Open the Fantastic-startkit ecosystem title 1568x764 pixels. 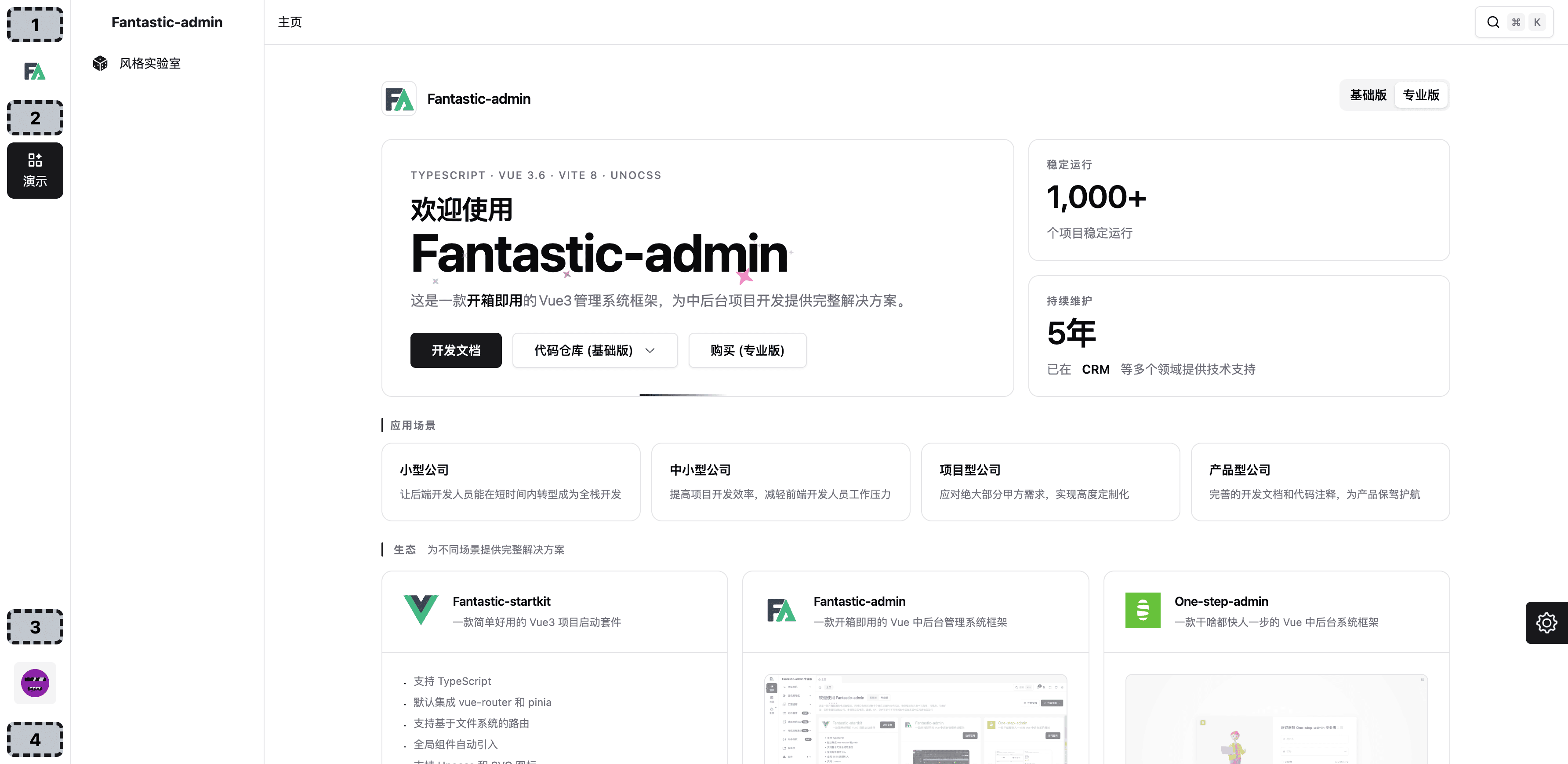[x=501, y=601]
